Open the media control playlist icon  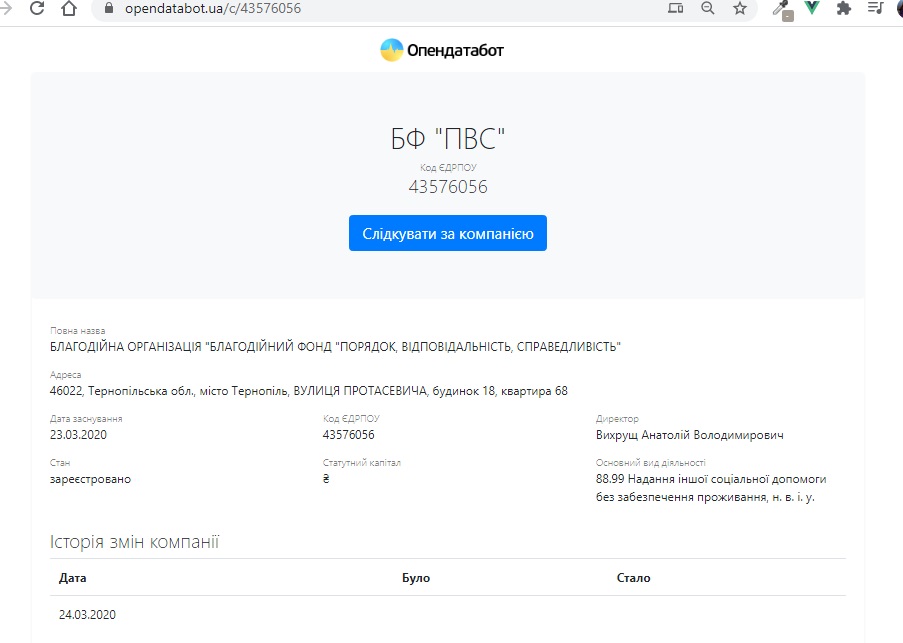875,9
